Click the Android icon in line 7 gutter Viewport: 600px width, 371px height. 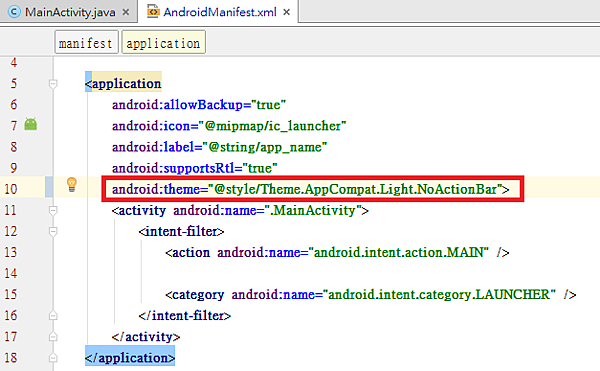pos(31,124)
